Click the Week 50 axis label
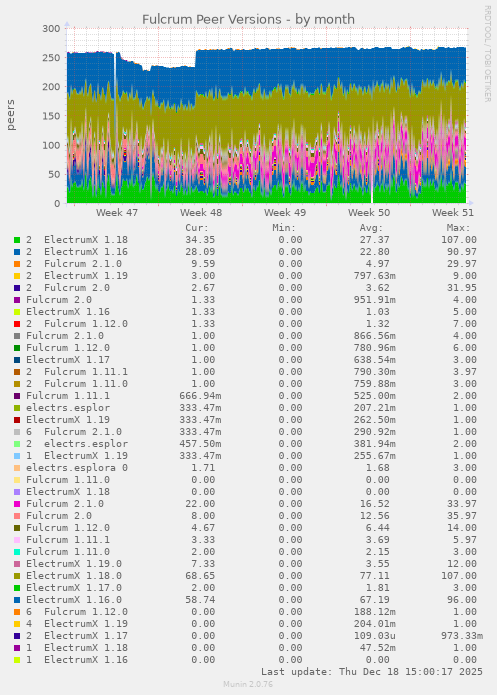Viewport: 497px width, 695px height. pos(369,213)
